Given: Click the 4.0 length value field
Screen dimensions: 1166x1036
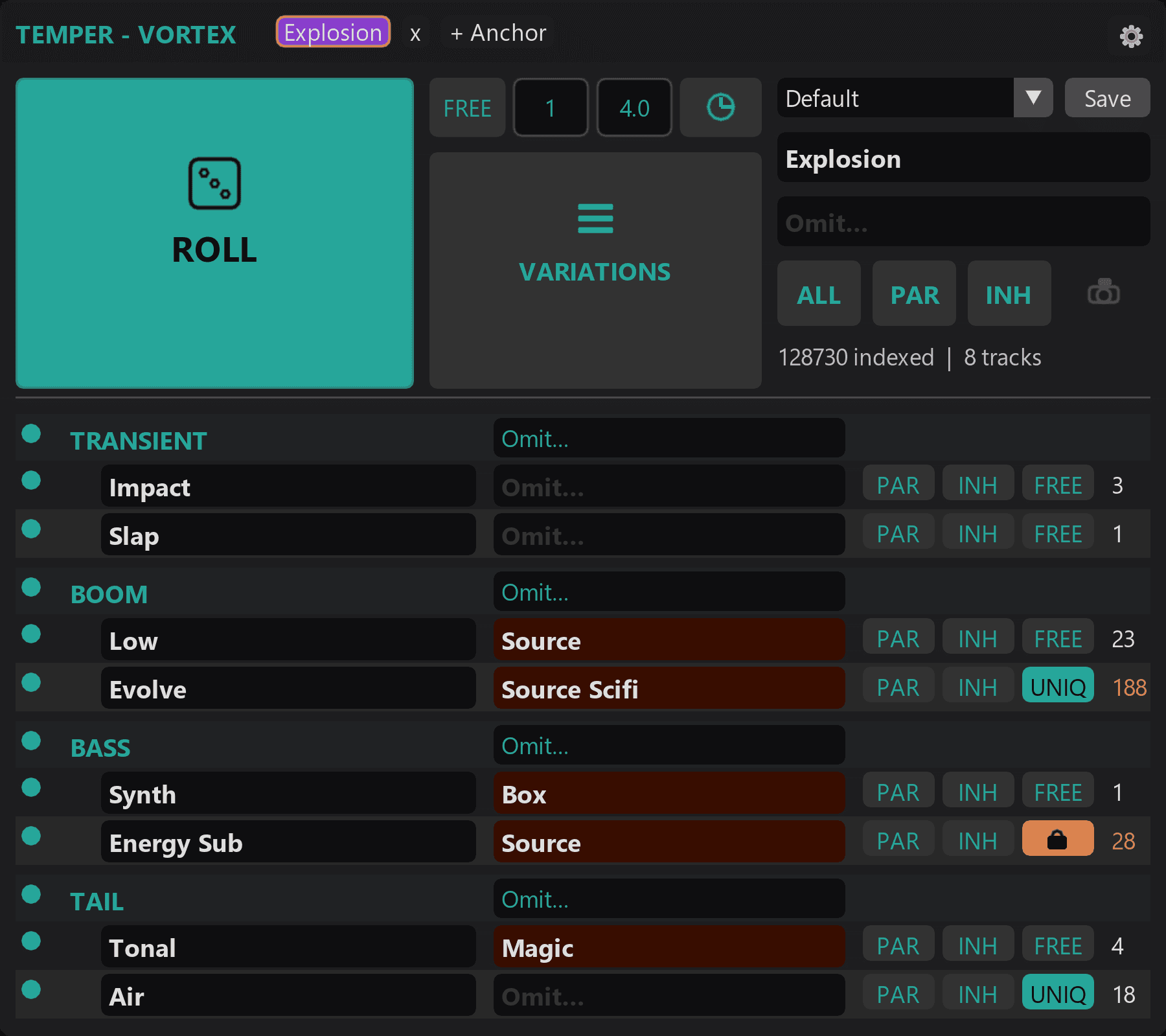Looking at the screenshot, I should coord(633,108).
